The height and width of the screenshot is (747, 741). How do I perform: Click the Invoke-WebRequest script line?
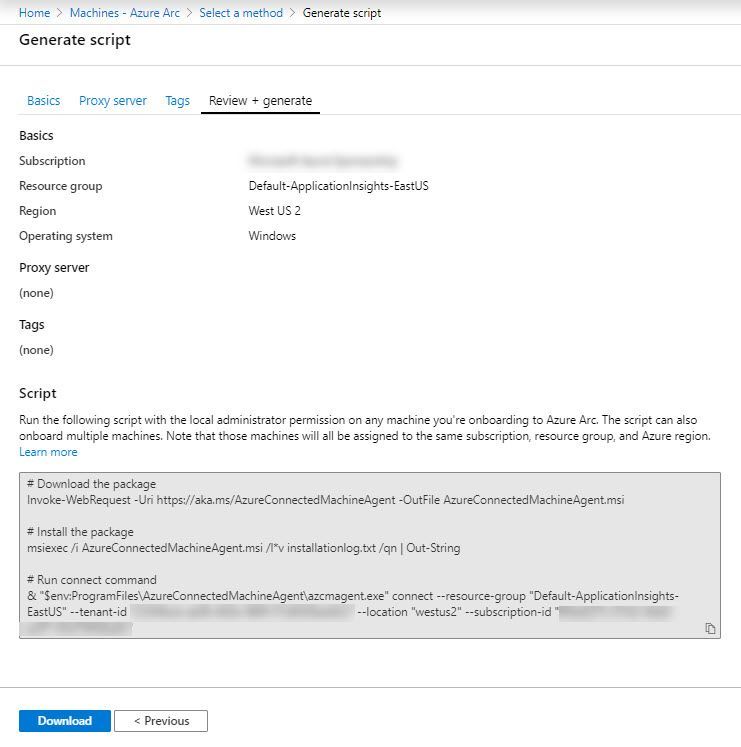click(325, 500)
